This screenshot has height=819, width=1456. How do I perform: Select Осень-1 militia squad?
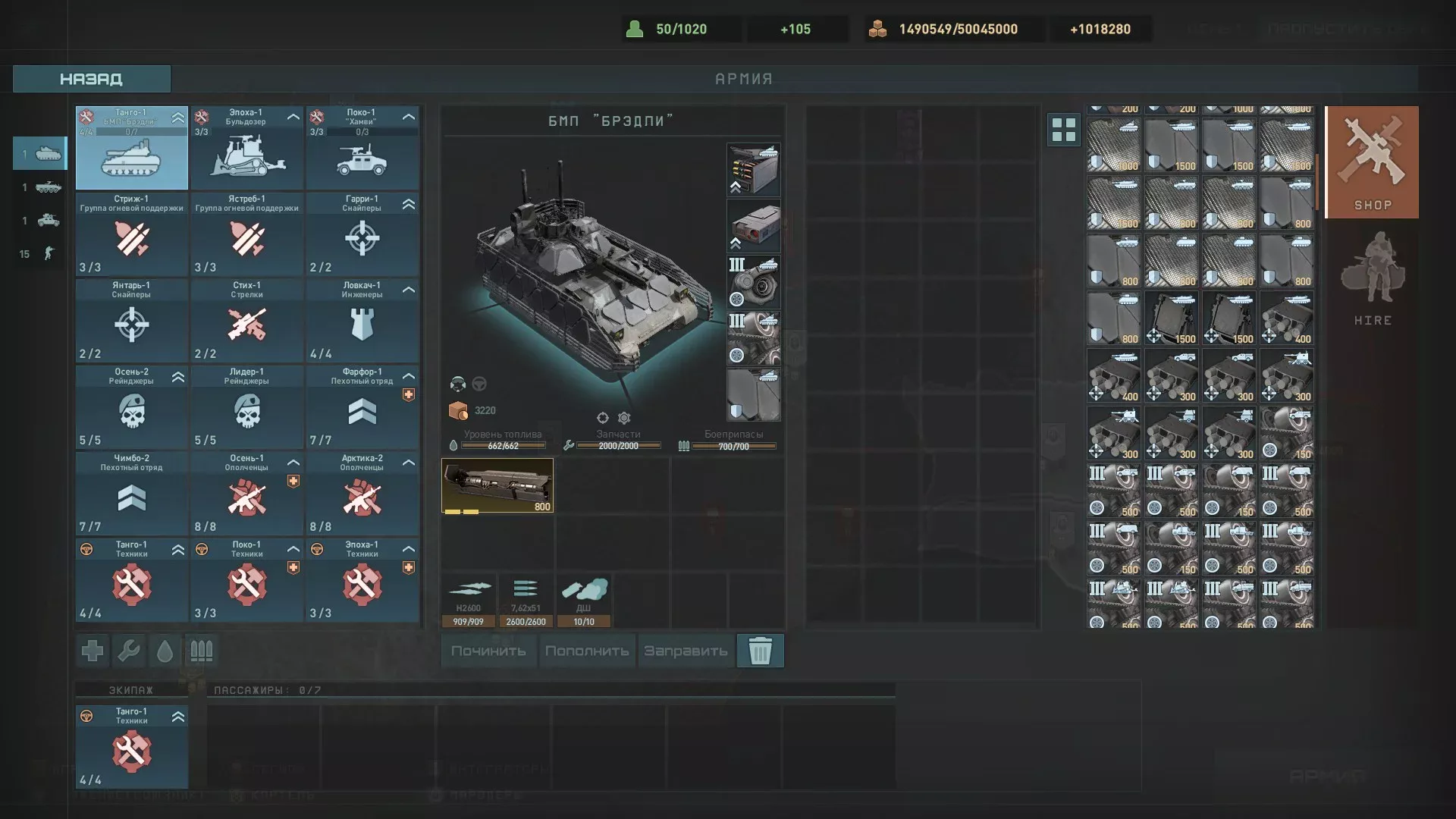click(247, 494)
